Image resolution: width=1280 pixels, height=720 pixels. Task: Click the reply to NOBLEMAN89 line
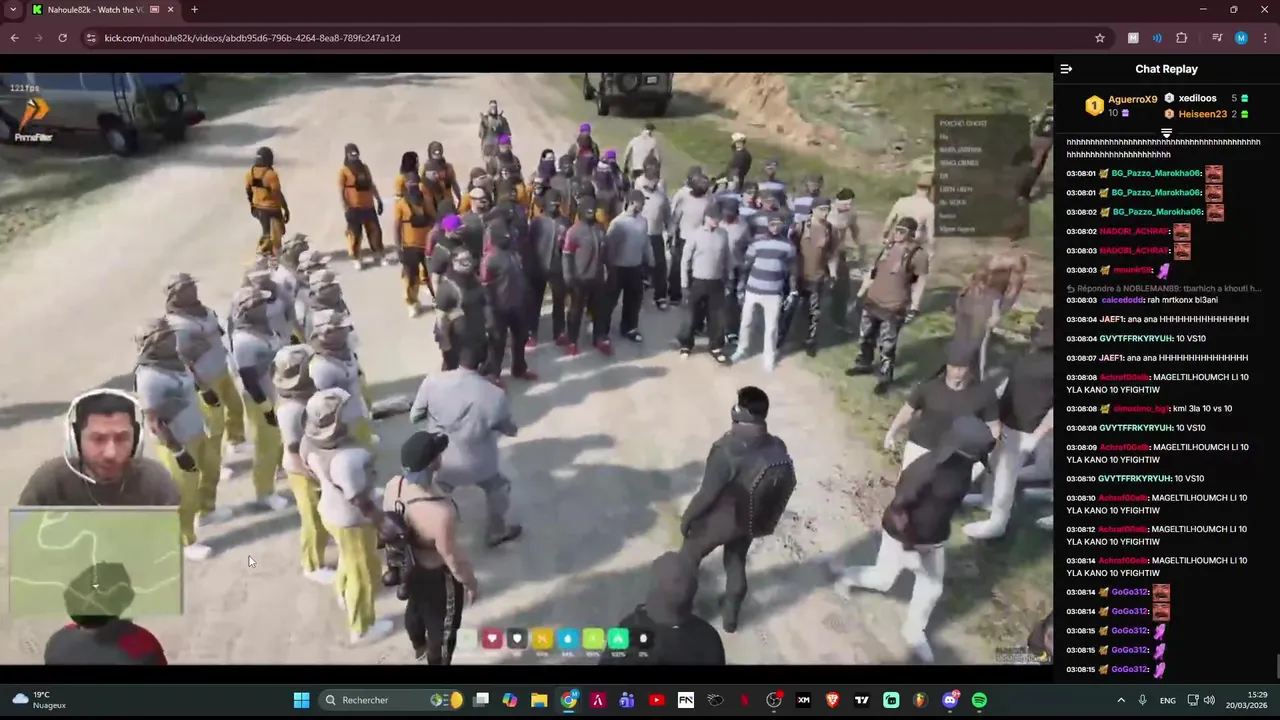(x=1164, y=288)
